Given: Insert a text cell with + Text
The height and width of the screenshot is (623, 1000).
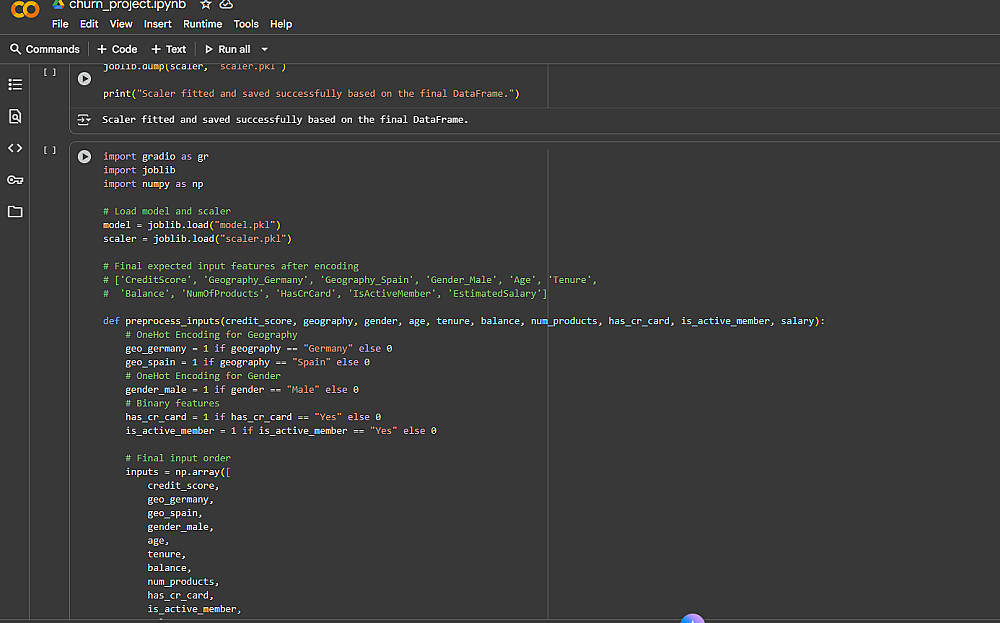Looking at the screenshot, I should [169, 49].
